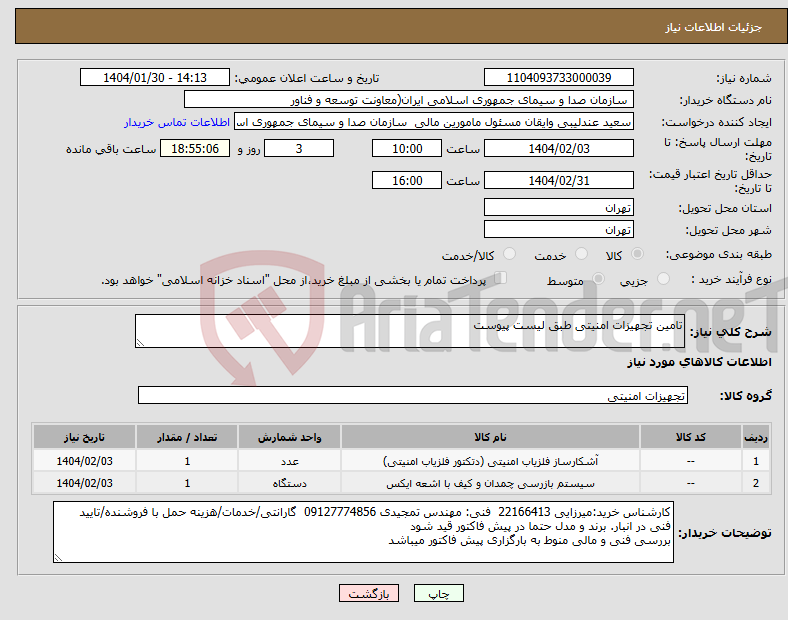The height and width of the screenshot is (620, 788).
Task: Select the متوسط purchase type radio
Action: [x=598, y=278]
